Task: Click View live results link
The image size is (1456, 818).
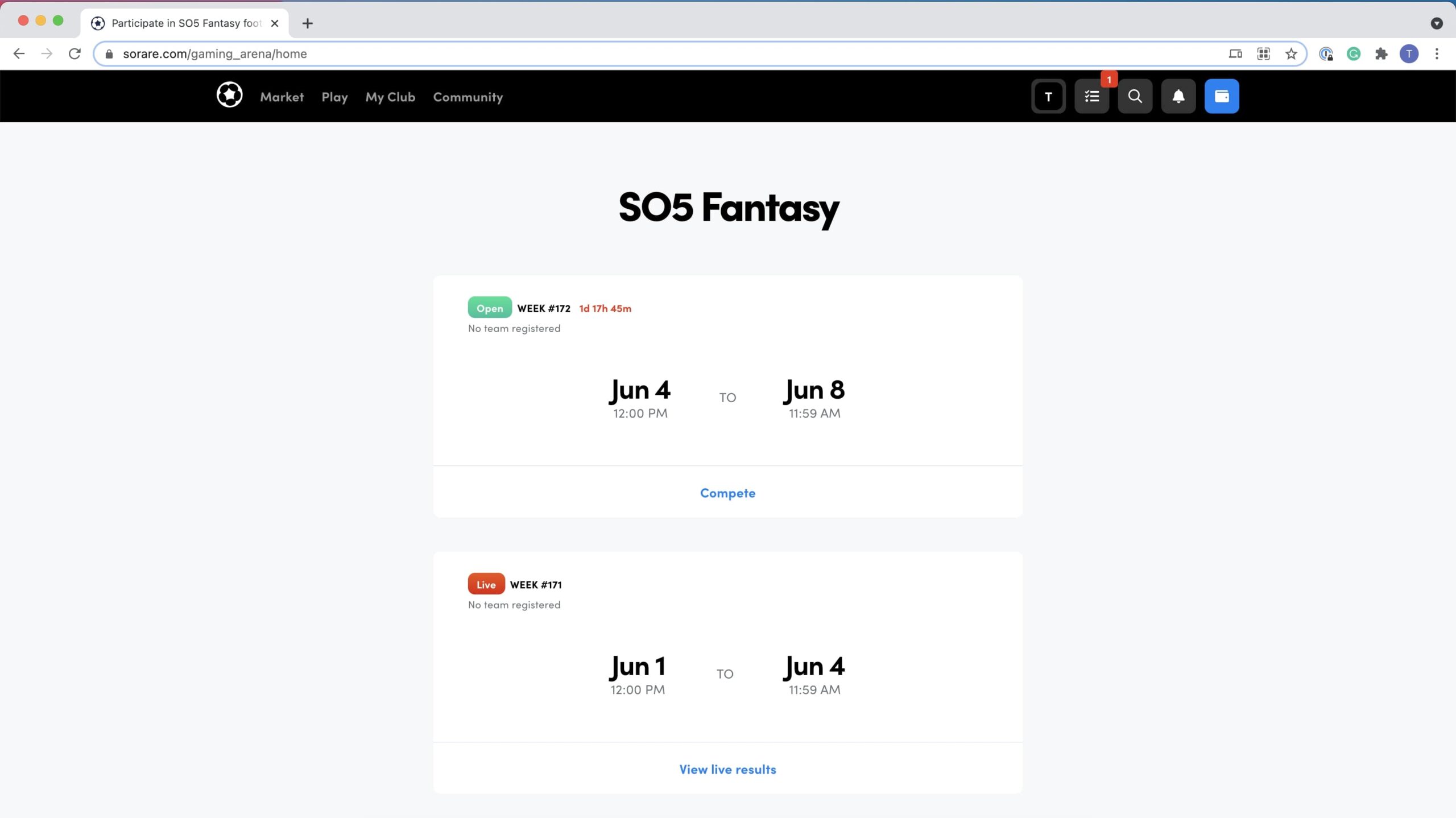Action: [727, 769]
